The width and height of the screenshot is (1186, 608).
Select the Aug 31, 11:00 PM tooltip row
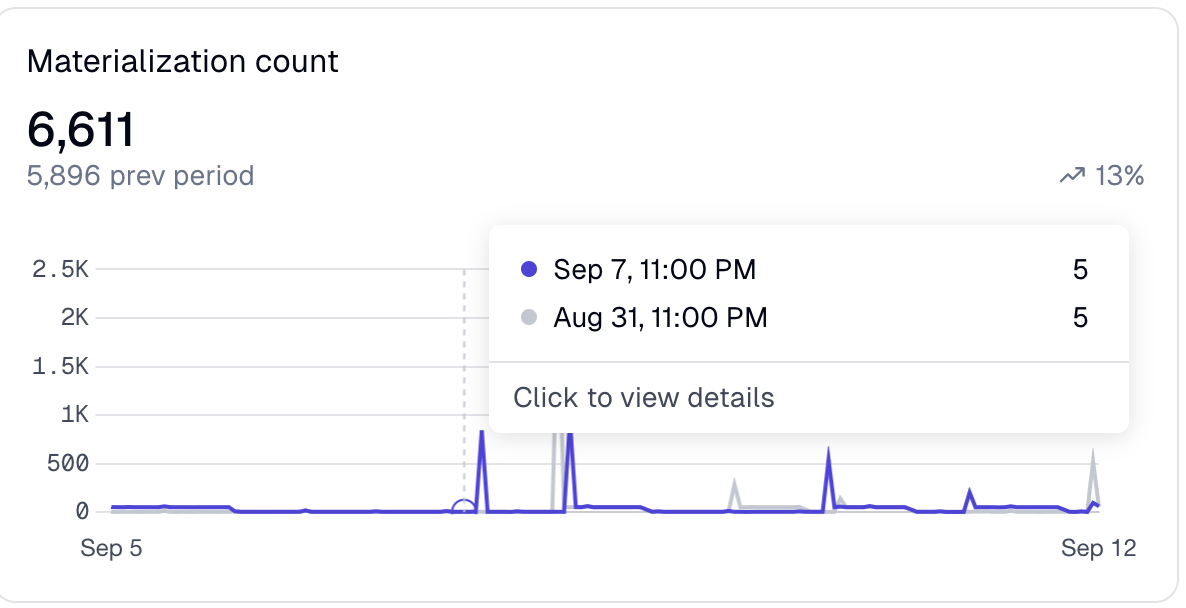[x=661, y=318]
